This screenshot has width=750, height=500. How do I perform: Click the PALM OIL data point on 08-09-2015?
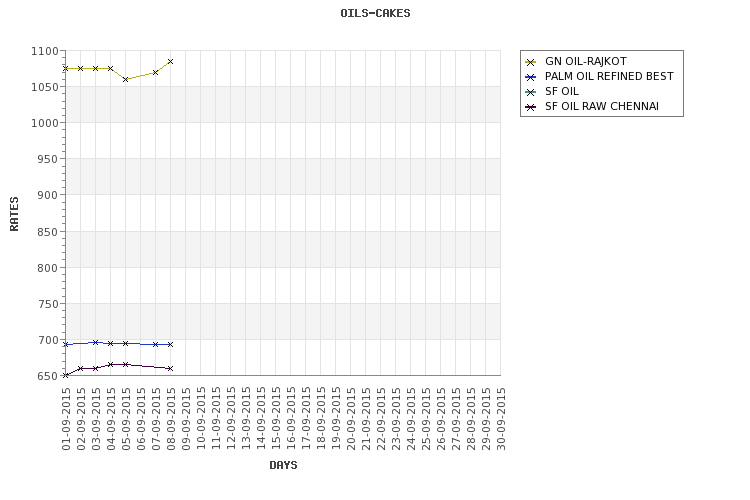[x=170, y=344]
